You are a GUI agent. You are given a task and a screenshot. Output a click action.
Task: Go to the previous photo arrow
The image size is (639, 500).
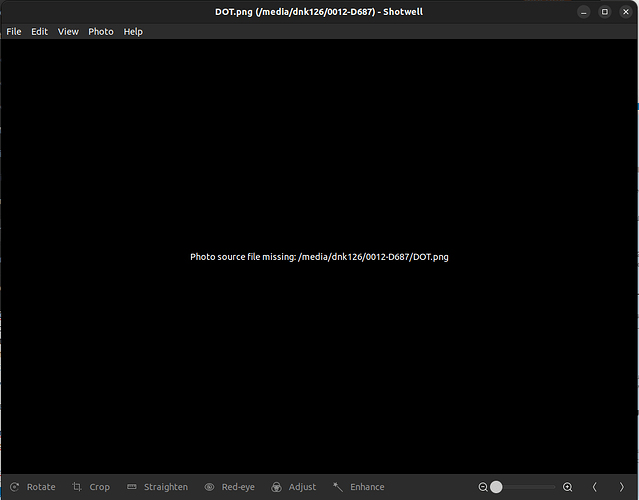pos(595,487)
